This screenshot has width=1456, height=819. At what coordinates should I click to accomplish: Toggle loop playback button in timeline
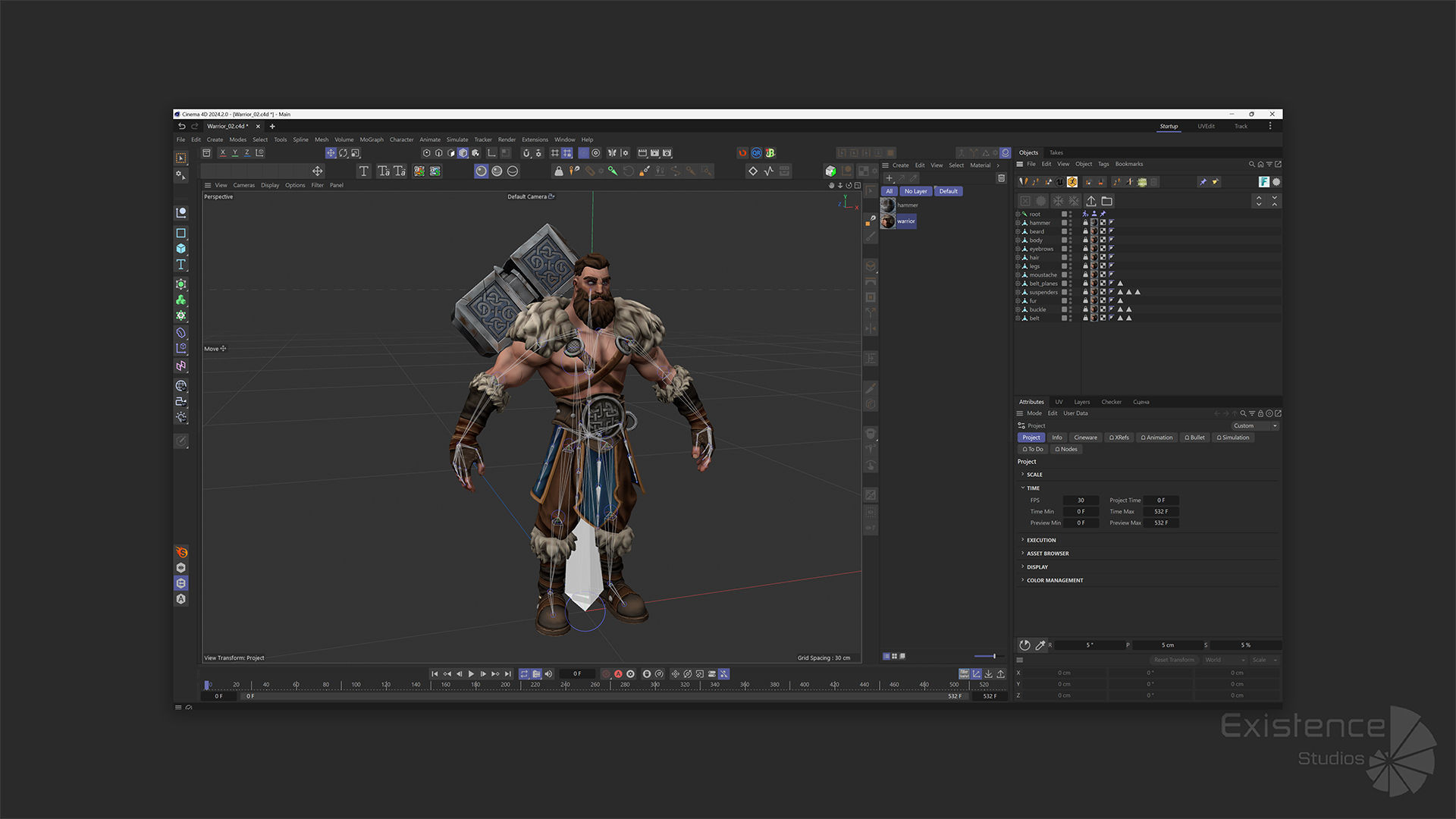[x=524, y=674]
